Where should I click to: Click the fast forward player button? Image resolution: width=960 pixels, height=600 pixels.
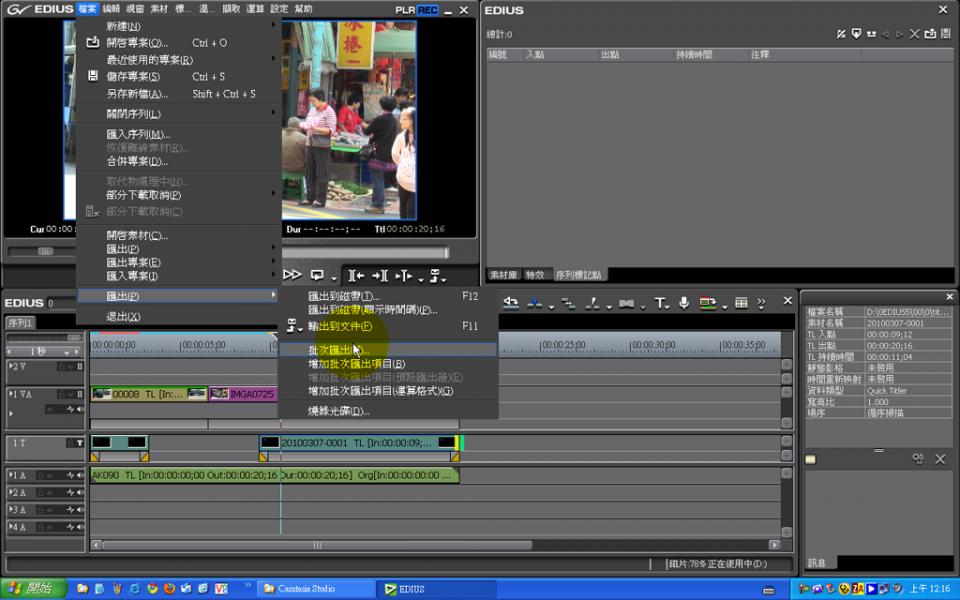[x=292, y=275]
